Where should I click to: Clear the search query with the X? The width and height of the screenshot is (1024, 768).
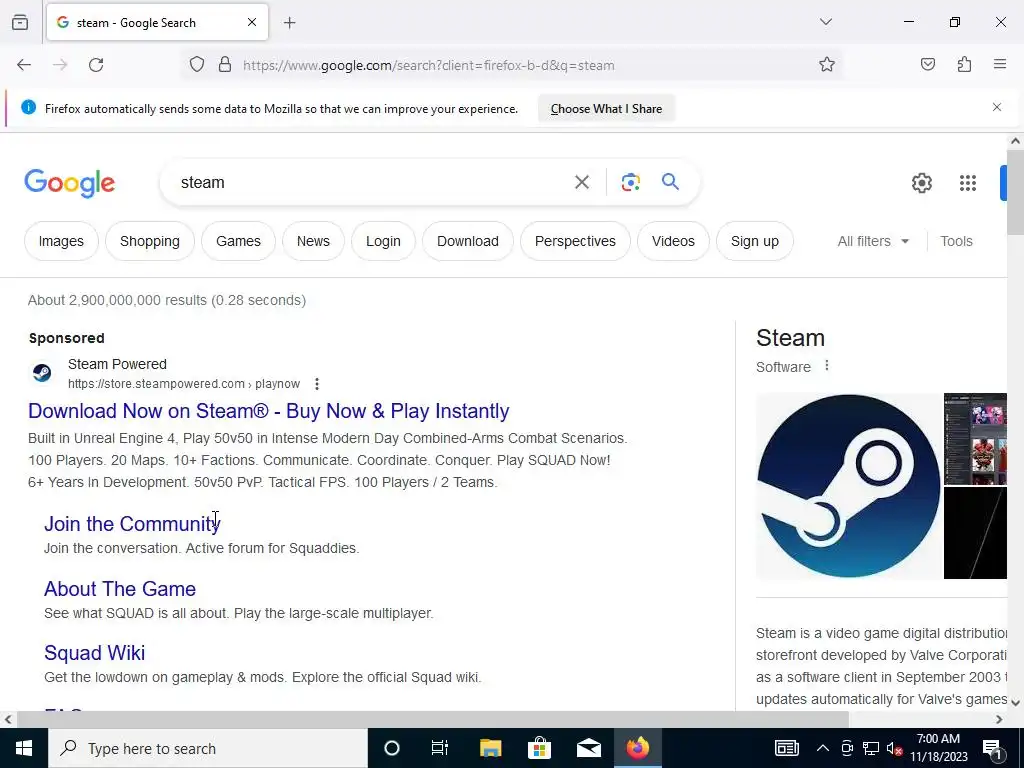(581, 182)
